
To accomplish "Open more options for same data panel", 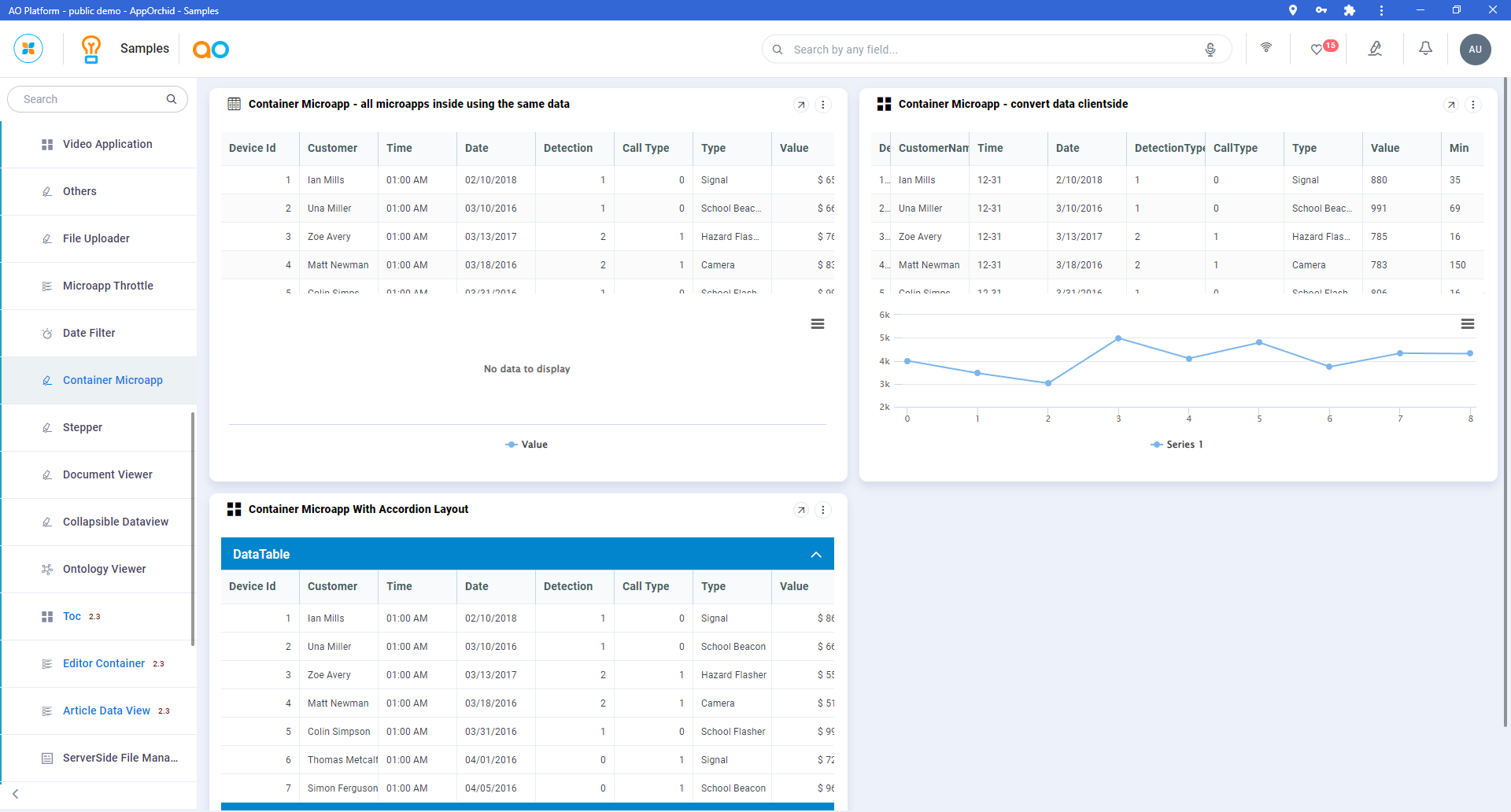I will (823, 105).
